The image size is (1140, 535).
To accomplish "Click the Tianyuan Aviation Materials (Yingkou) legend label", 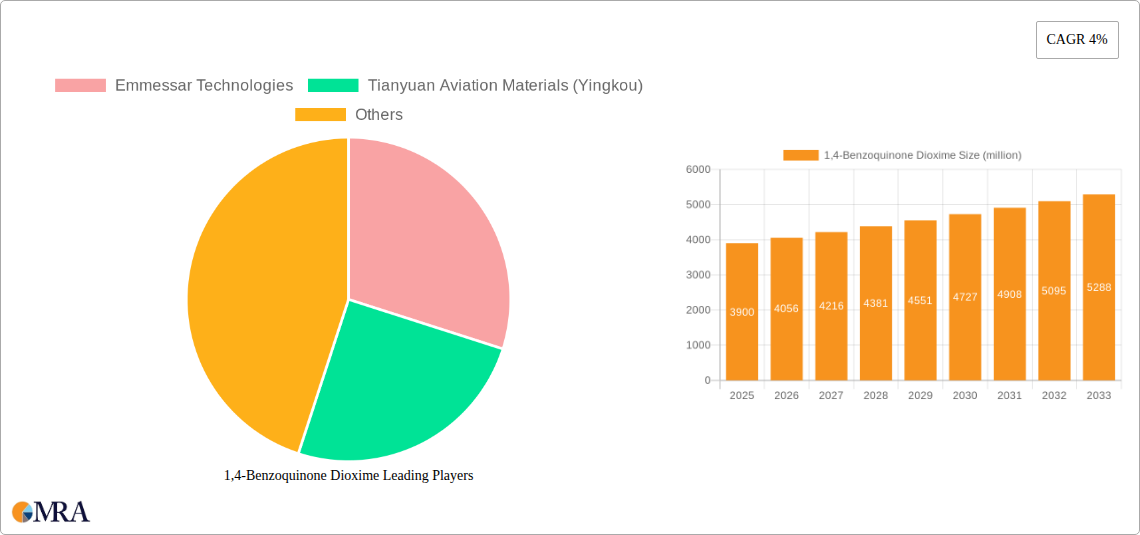I will point(505,85).
